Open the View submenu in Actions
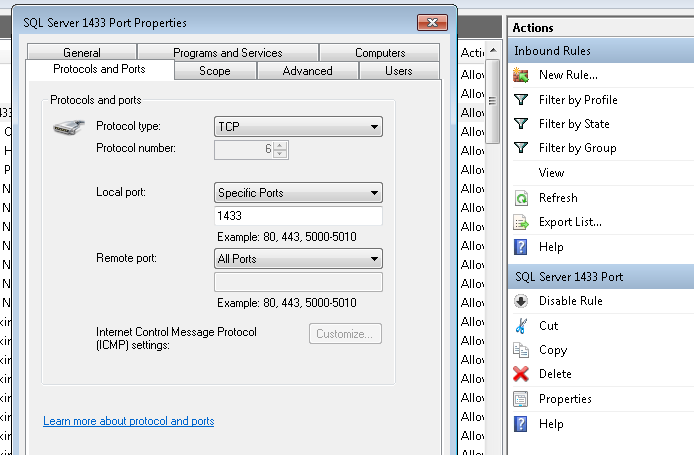Image resolution: width=694 pixels, height=455 pixels. [552, 173]
